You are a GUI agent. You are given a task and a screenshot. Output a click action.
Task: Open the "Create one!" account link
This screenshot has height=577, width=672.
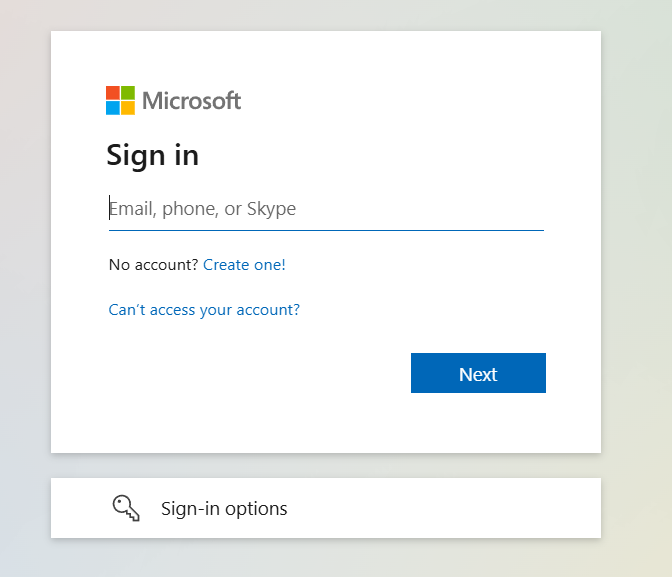tap(244, 265)
